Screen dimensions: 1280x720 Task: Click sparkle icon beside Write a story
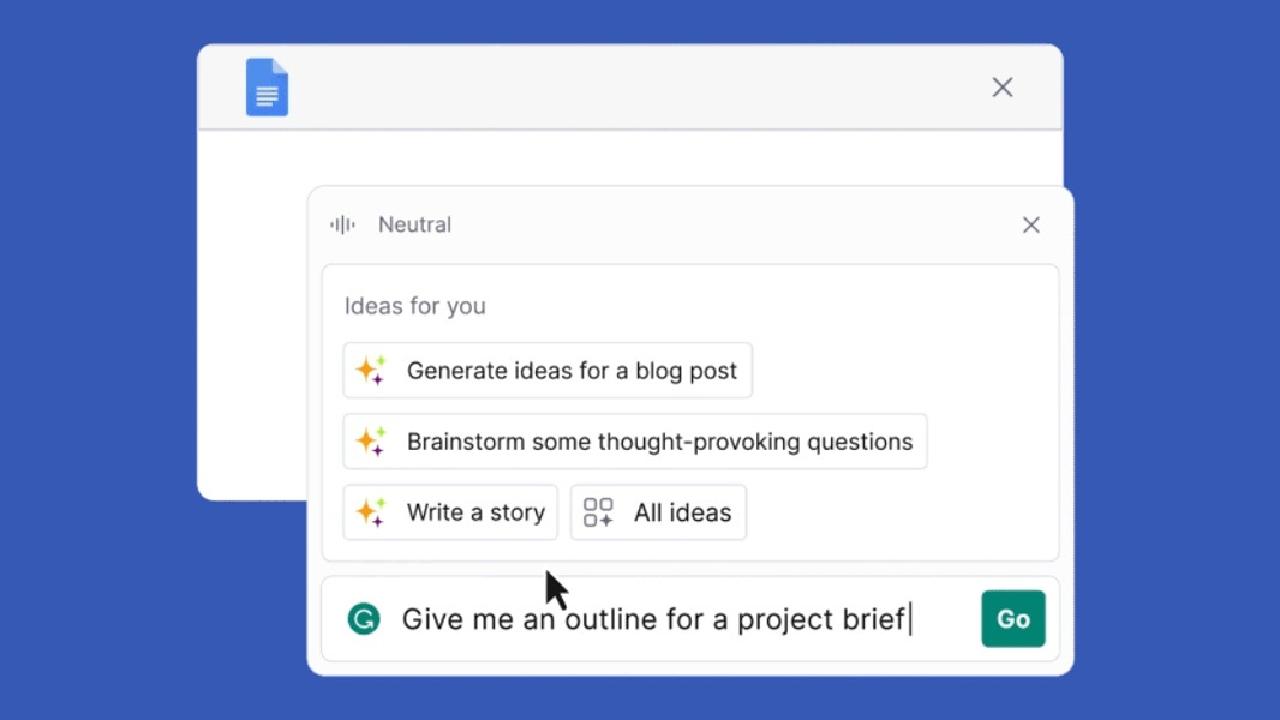[371, 513]
